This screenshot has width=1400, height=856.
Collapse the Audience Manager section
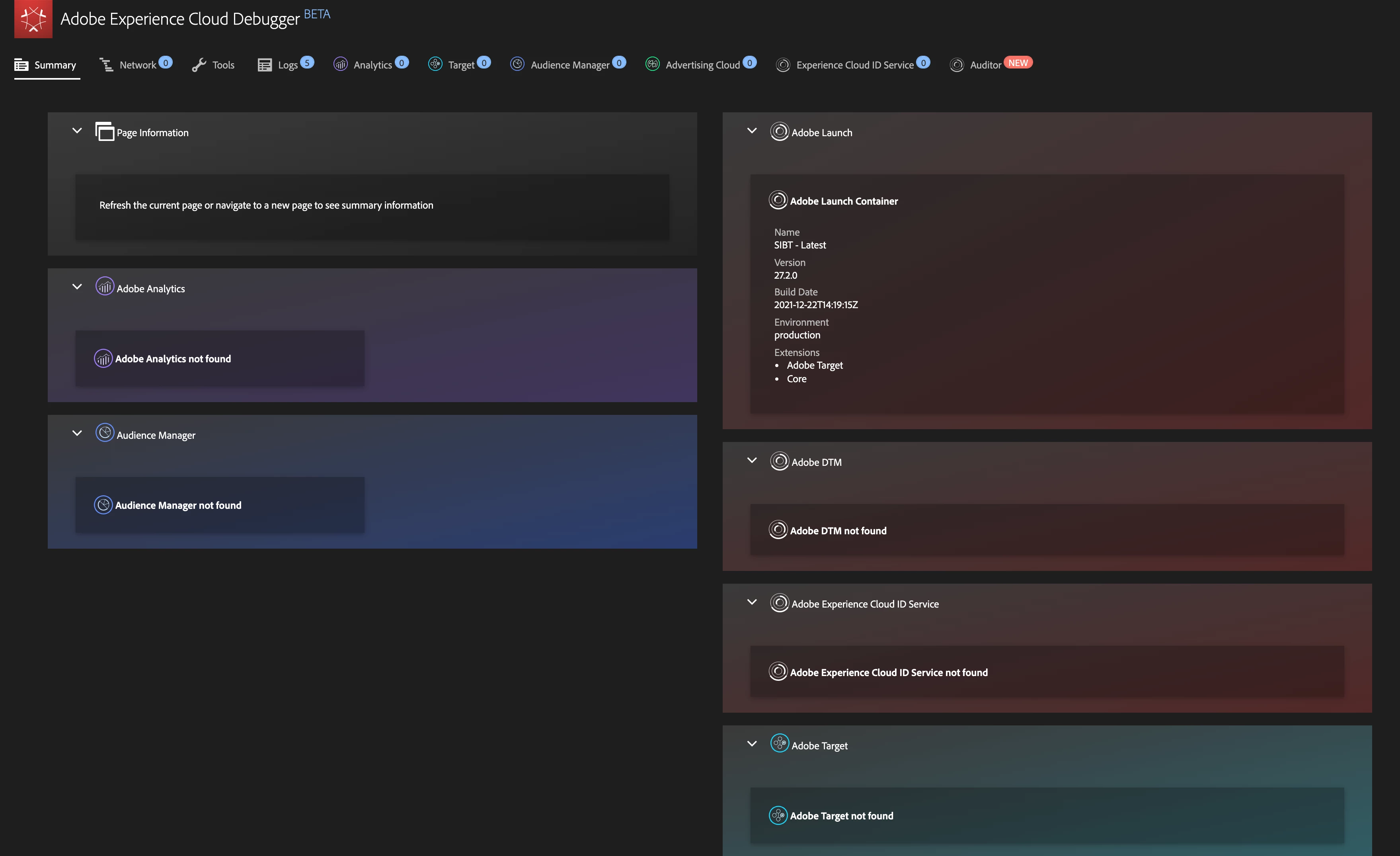(77, 434)
